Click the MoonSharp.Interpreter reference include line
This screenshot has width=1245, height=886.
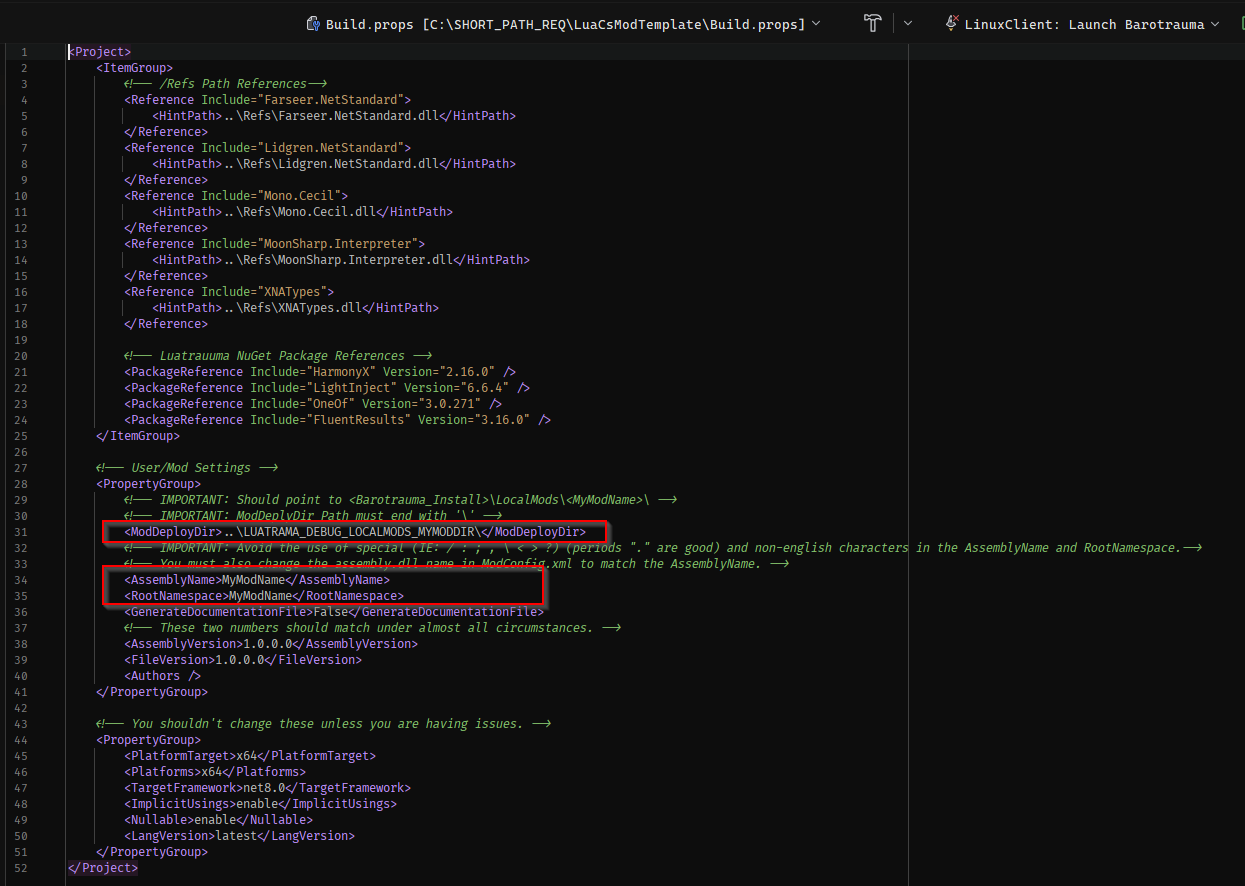275,243
